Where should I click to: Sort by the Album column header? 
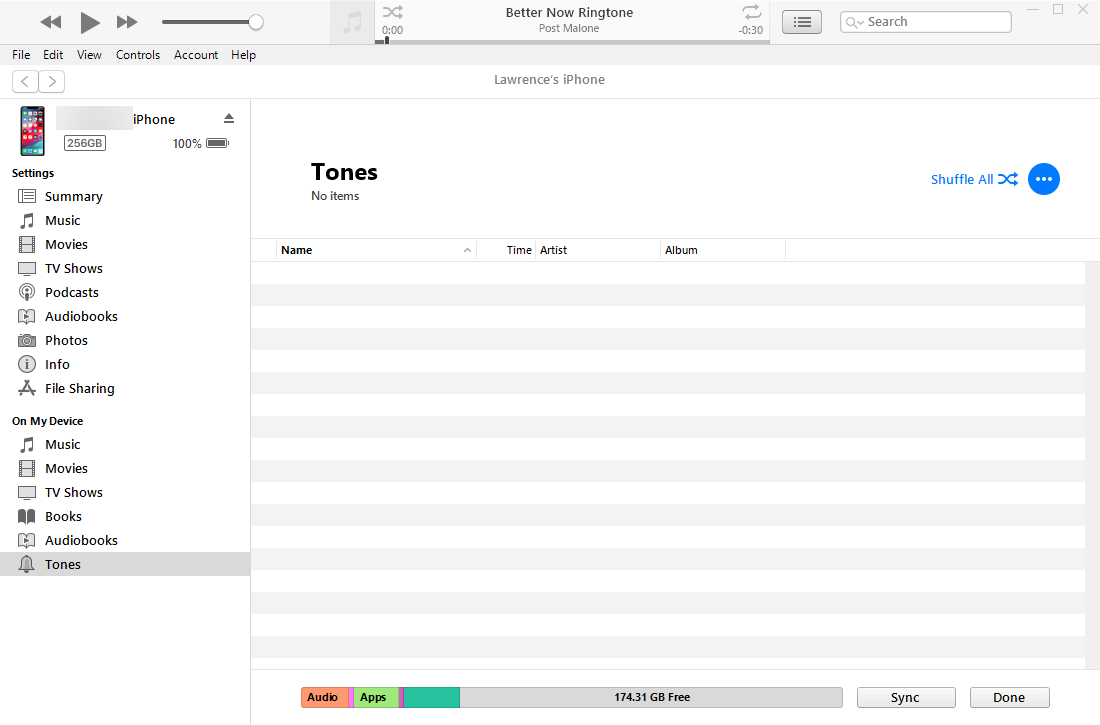point(723,250)
